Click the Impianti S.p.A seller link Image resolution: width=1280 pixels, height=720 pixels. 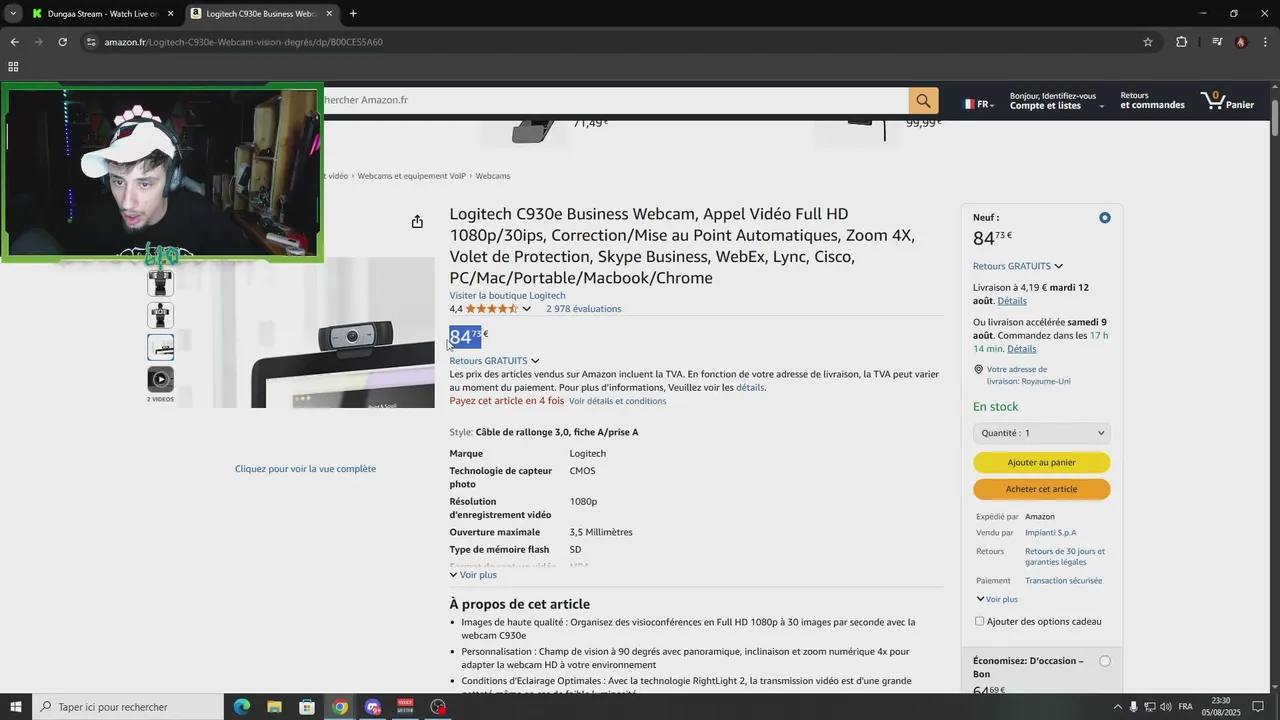pos(1050,533)
